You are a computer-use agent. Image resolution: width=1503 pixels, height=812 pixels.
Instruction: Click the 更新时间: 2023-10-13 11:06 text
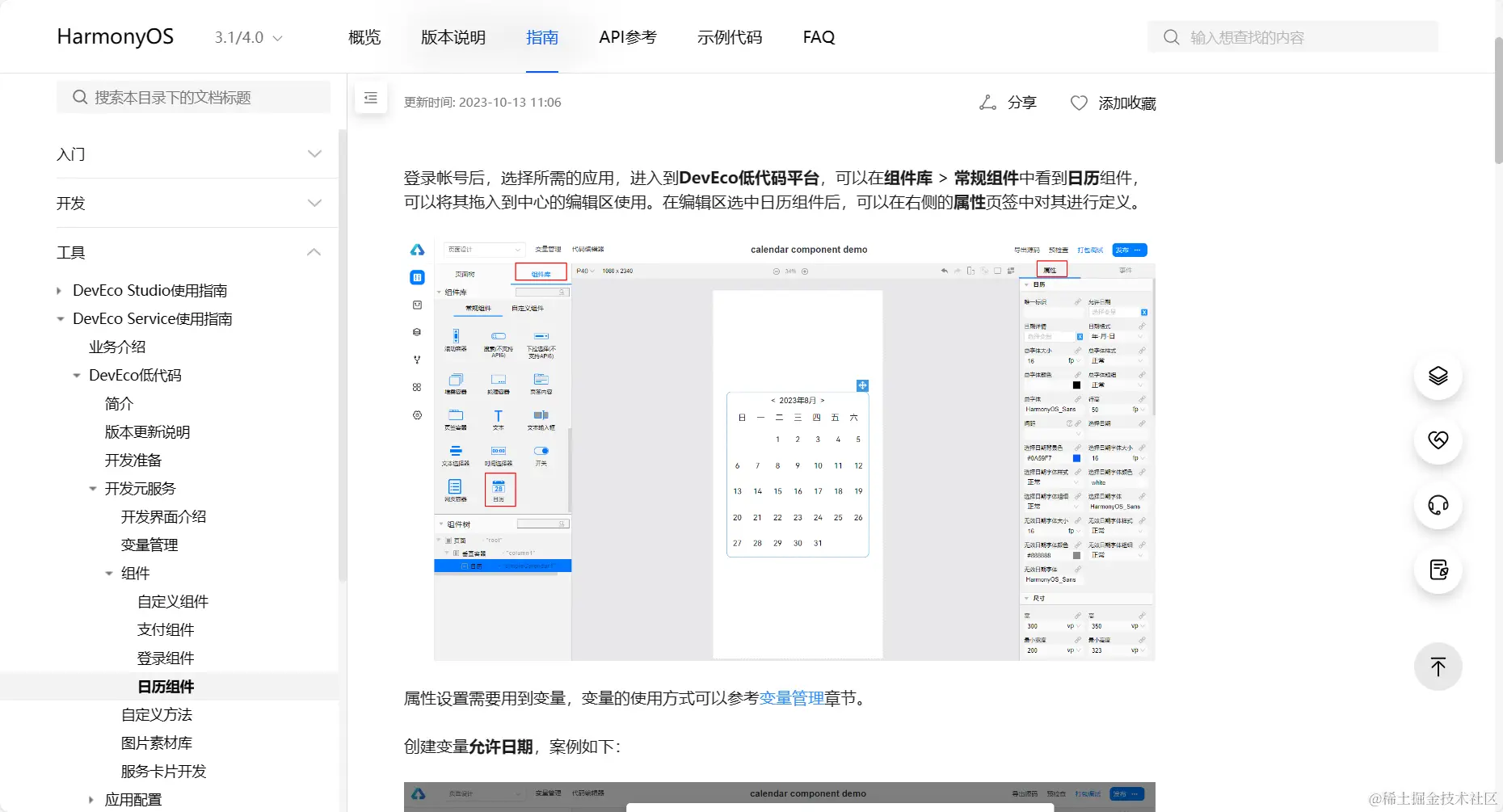[482, 103]
